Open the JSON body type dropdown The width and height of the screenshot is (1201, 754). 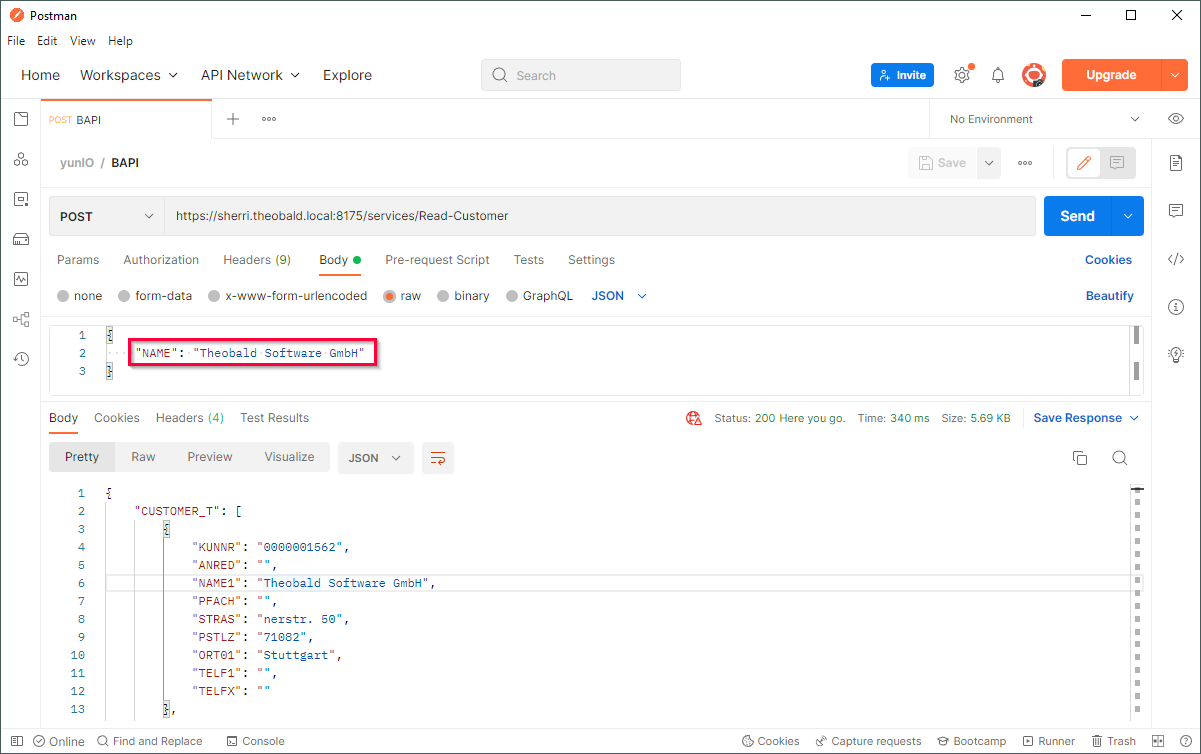pyautogui.click(x=619, y=296)
